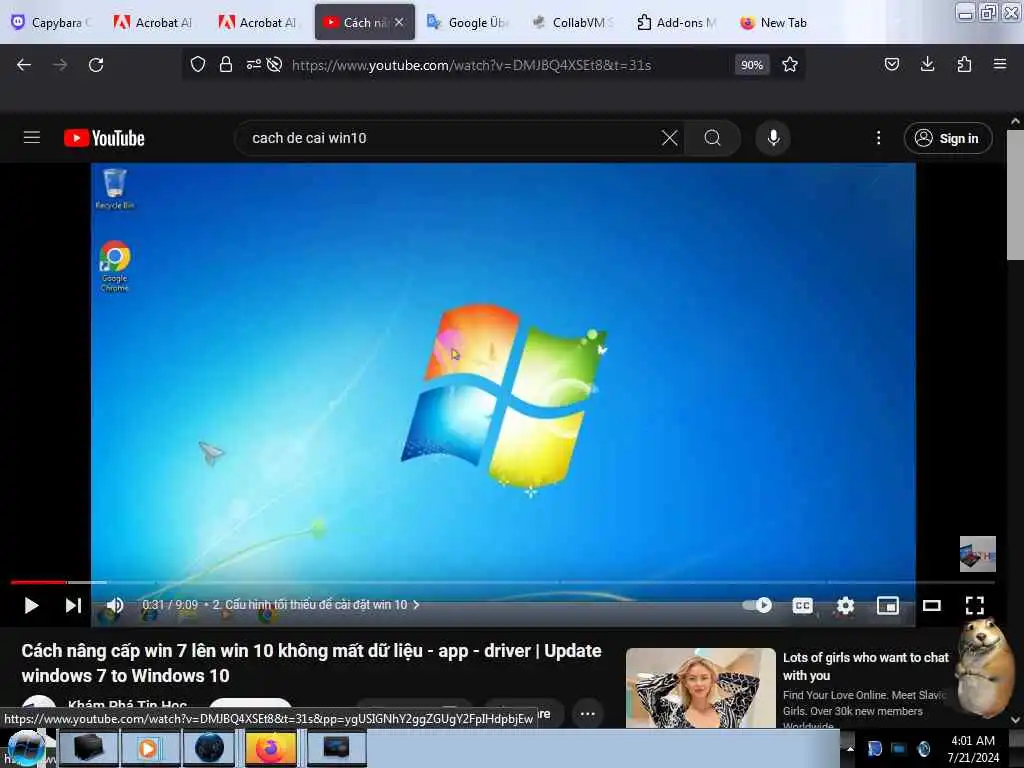Open the tracking protection shield icon
This screenshot has width=1024, height=768.
pos(198,64)
